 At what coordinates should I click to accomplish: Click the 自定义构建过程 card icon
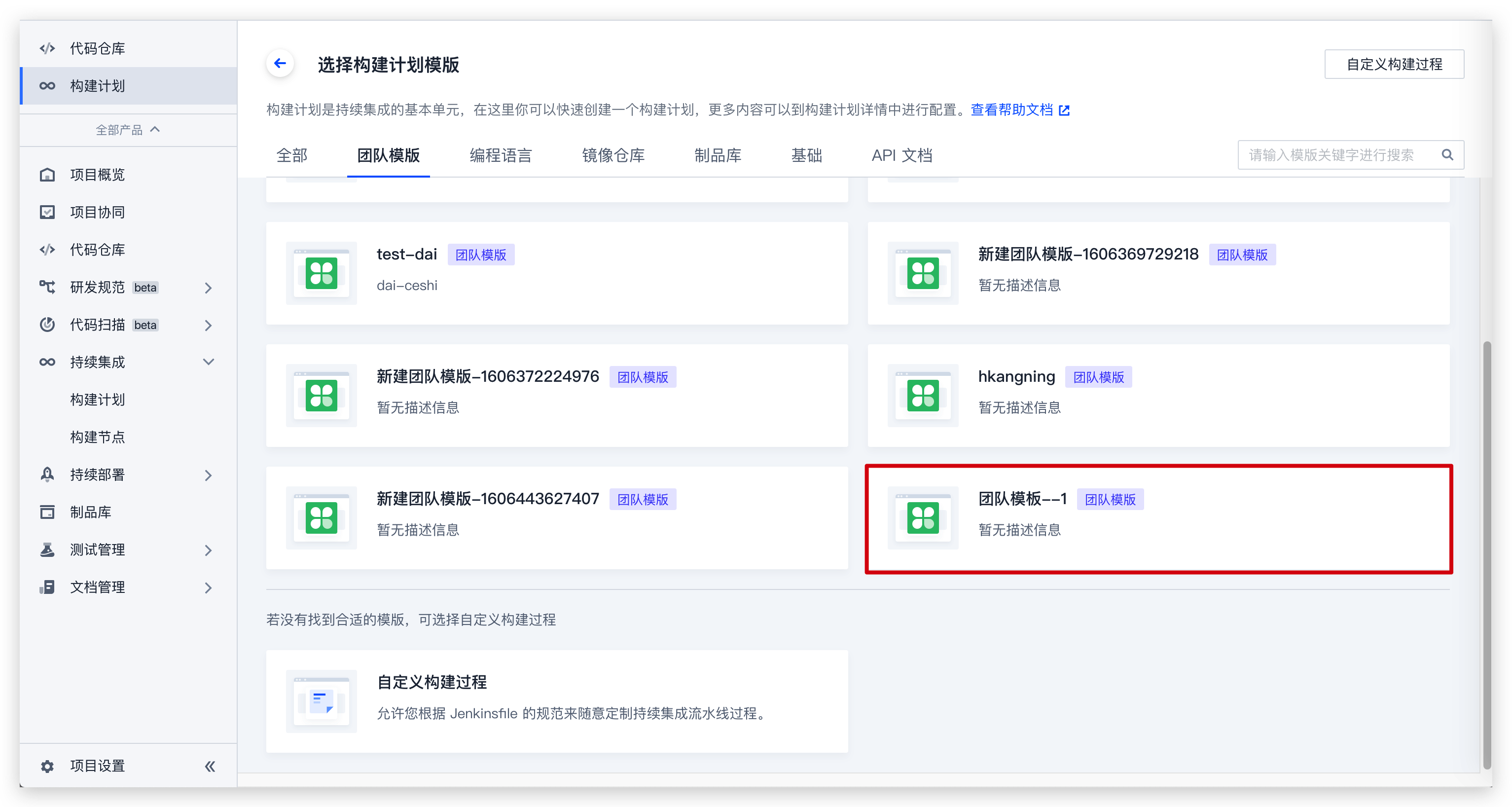322,701
